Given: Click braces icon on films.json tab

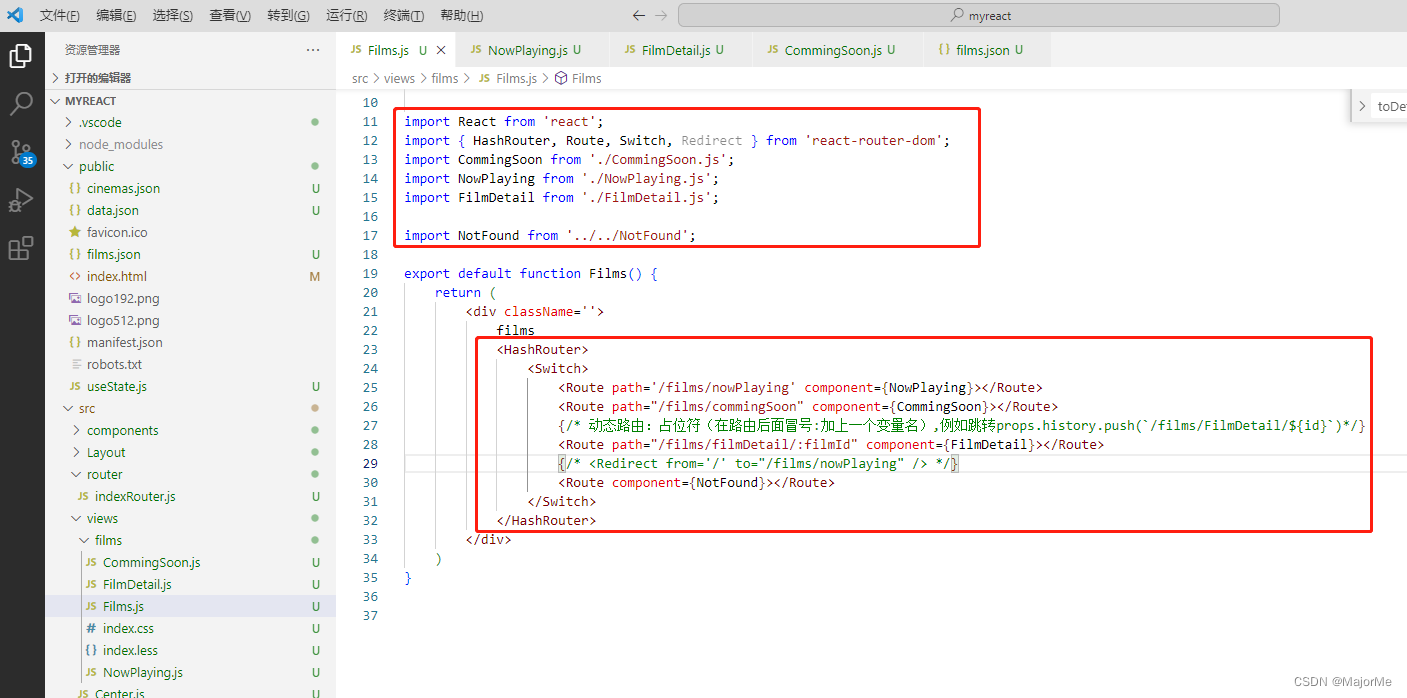Looking at the screenshot, I should click(x=944, y=50).
